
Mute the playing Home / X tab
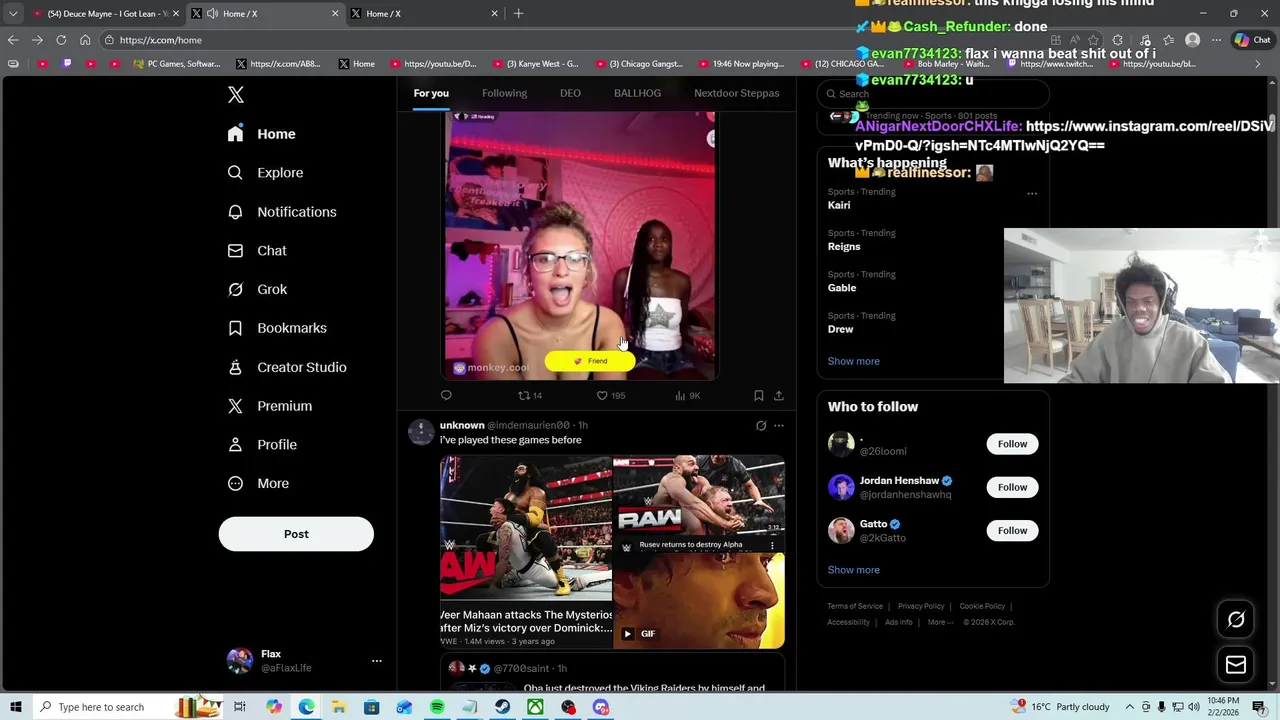[212, 14]
